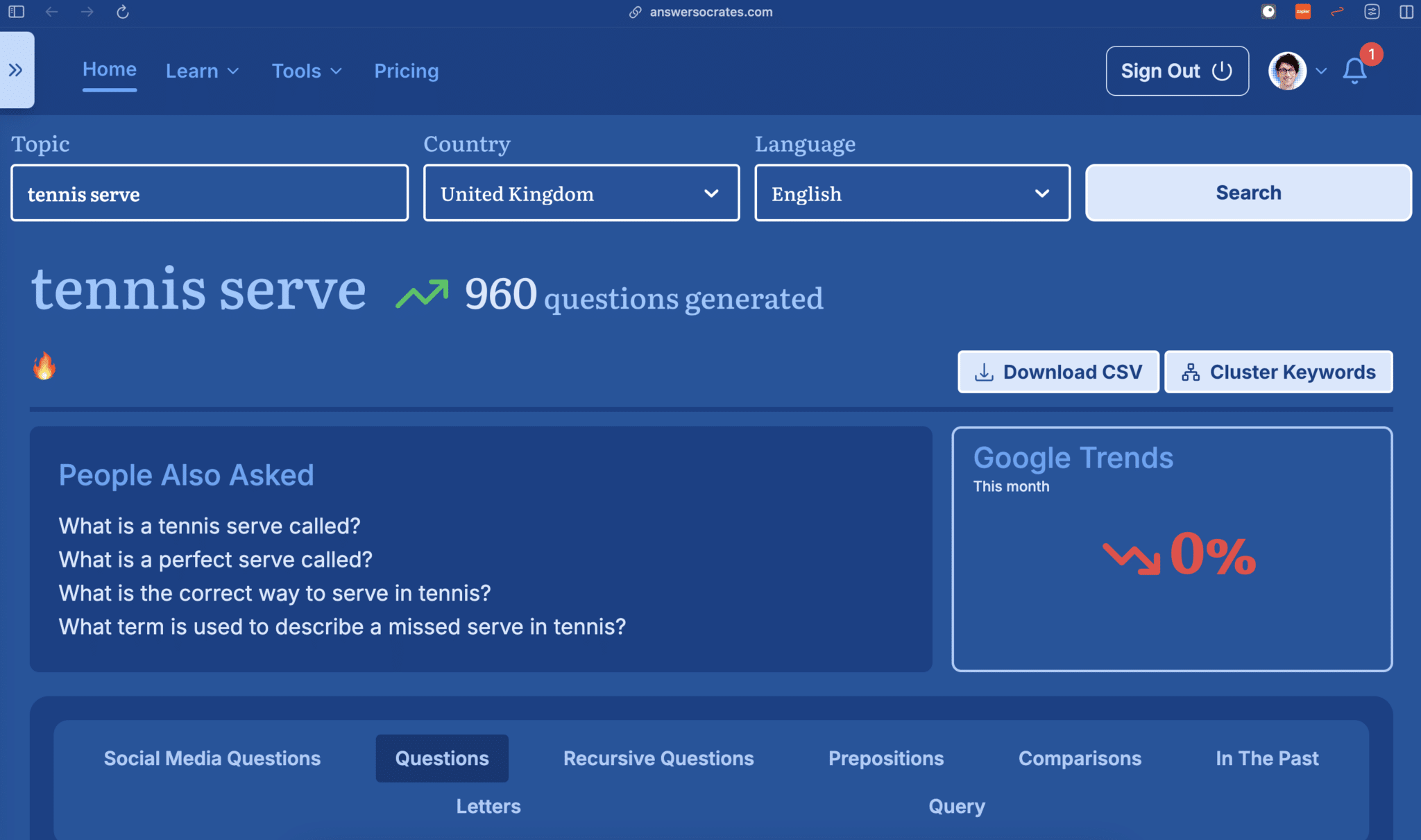Screen dimensions: 1421x840
Task: Go forward with the browser forward arrow
Action: [x=87, y=12]
